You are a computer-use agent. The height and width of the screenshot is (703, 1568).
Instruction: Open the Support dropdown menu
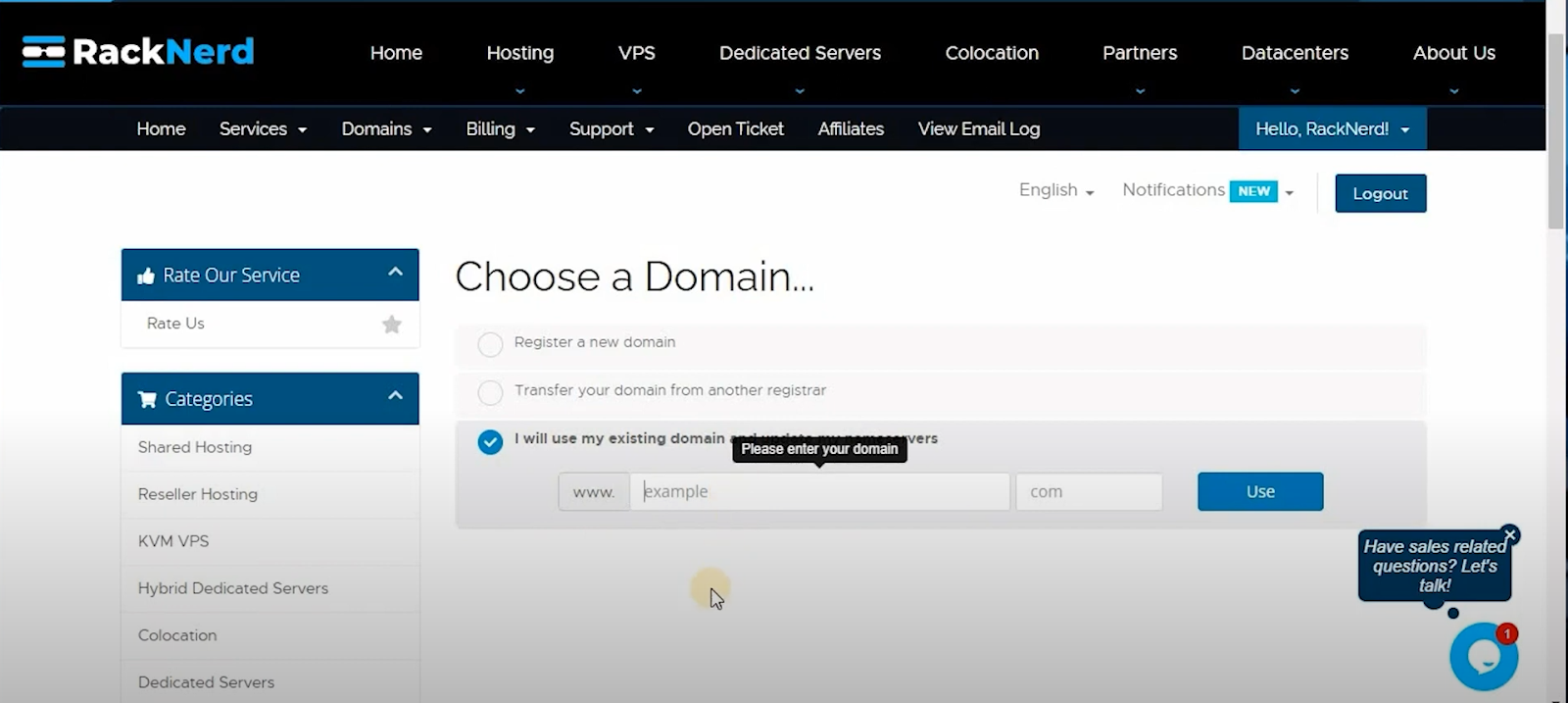(x=612, y=128)
